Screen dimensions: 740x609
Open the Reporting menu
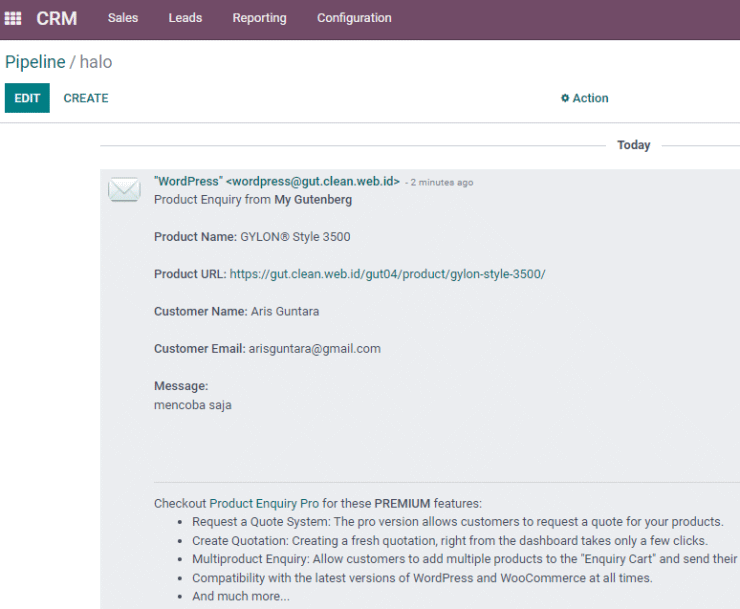coord(259,18)
